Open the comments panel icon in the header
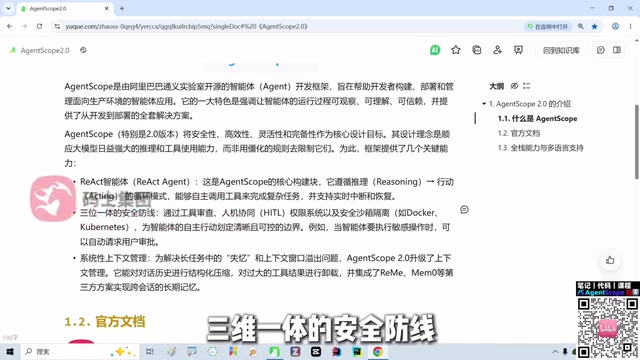This screenshot has height=360, width=640. pos(600,50)
